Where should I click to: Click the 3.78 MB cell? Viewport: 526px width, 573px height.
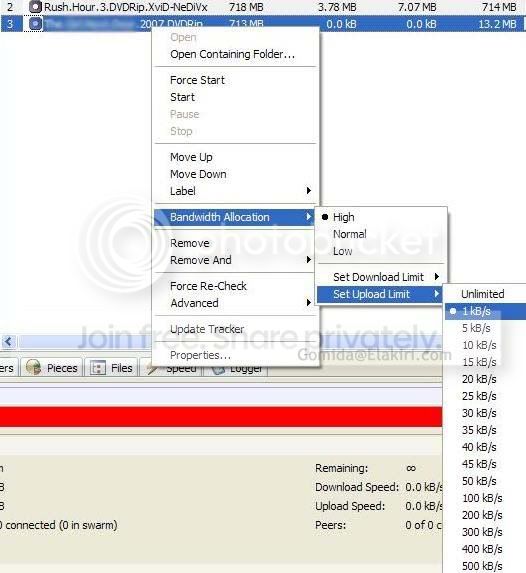337,7
